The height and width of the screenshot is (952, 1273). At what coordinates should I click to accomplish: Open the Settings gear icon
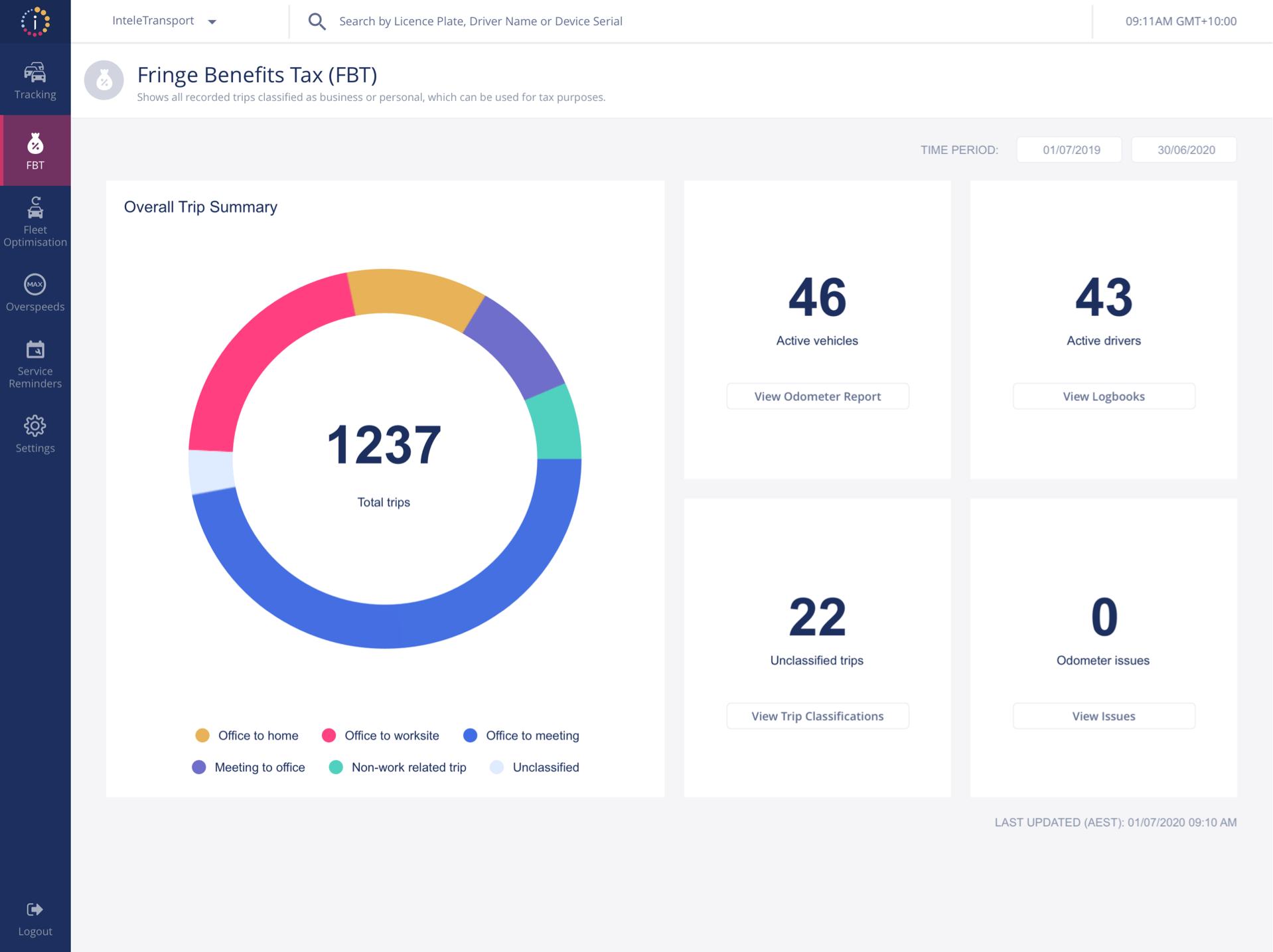tap(35, 426)
